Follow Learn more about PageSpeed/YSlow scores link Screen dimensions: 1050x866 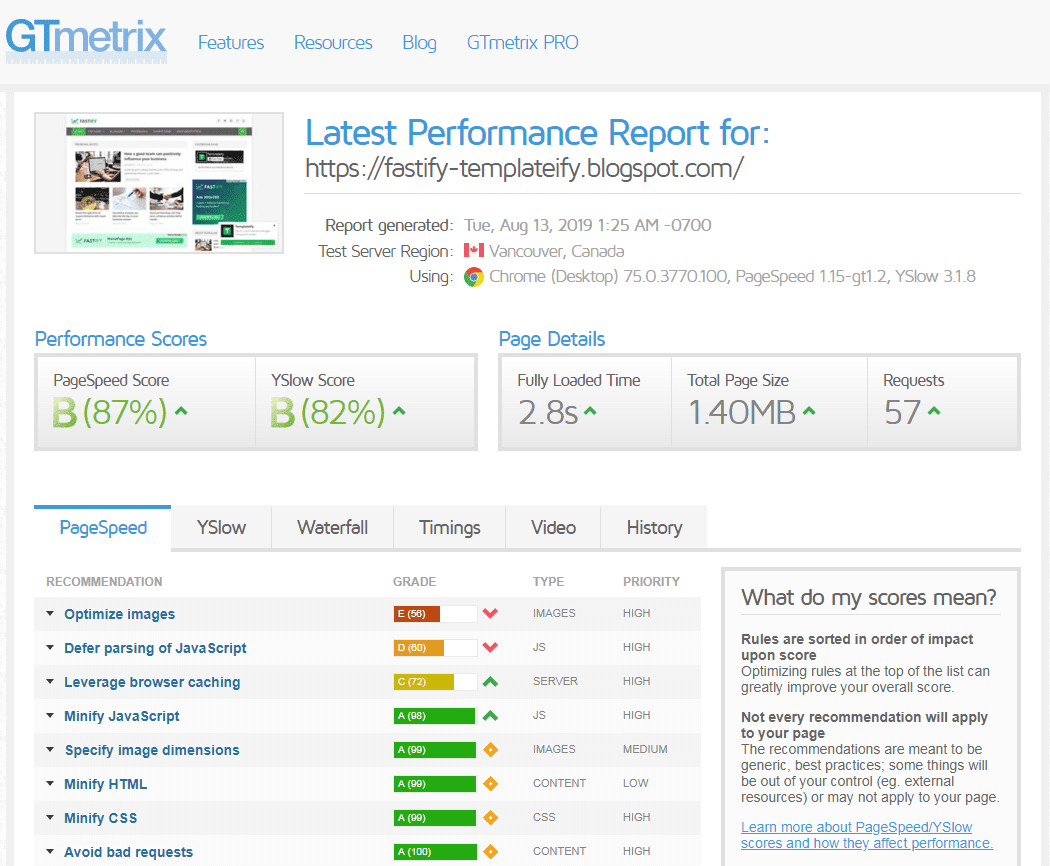tap(867, 835)
